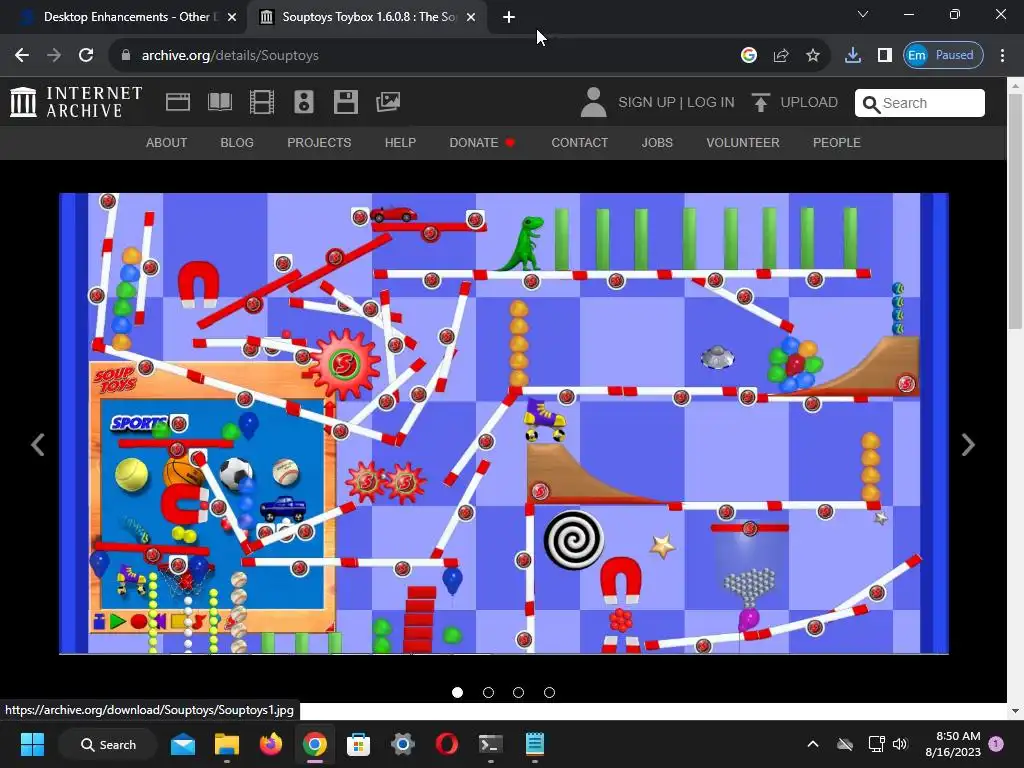Open the Texts book icon

[x=220, y=102]
